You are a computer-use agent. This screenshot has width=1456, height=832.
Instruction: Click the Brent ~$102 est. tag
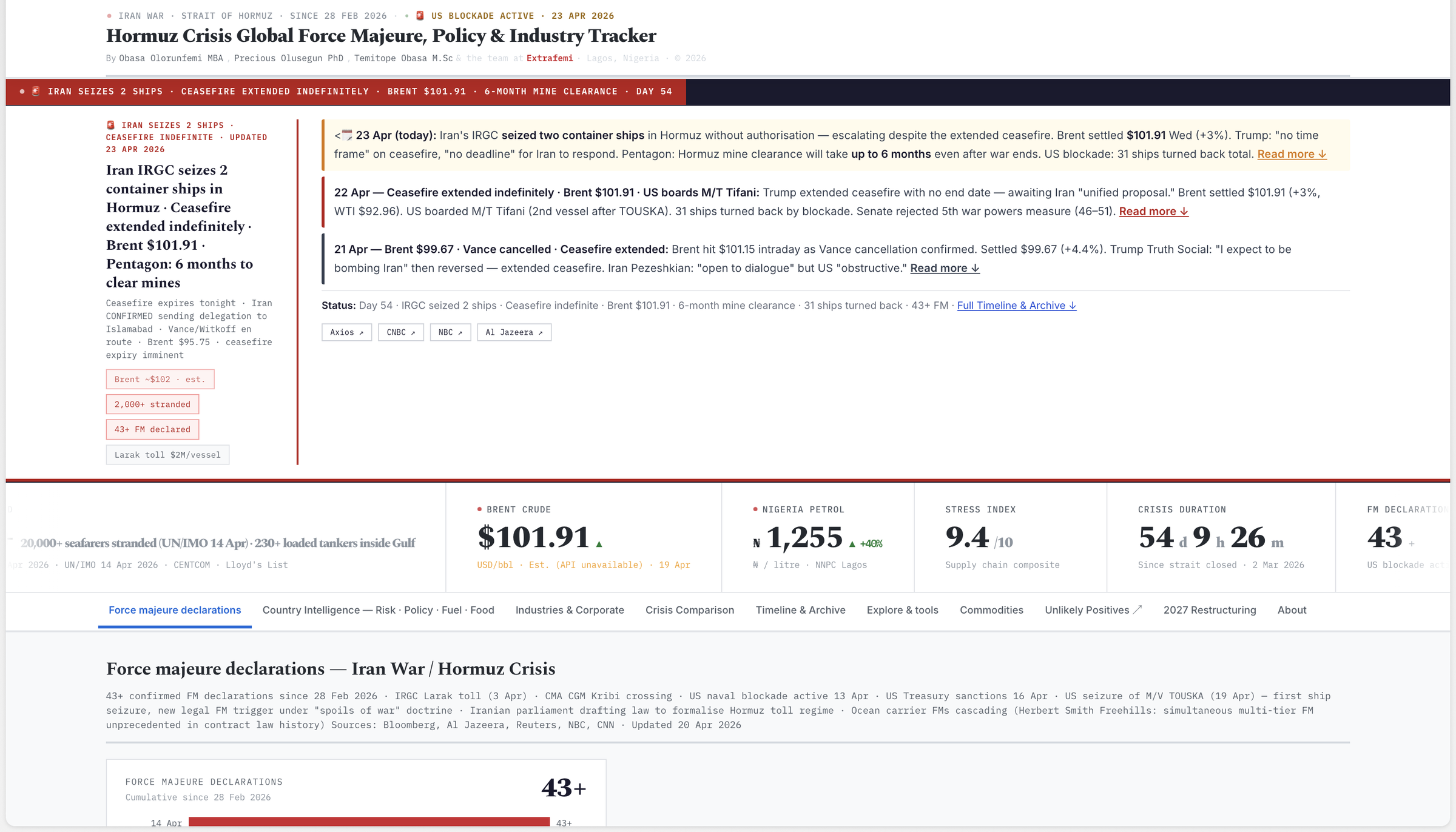pyautogui.click(x=160, y=380)
